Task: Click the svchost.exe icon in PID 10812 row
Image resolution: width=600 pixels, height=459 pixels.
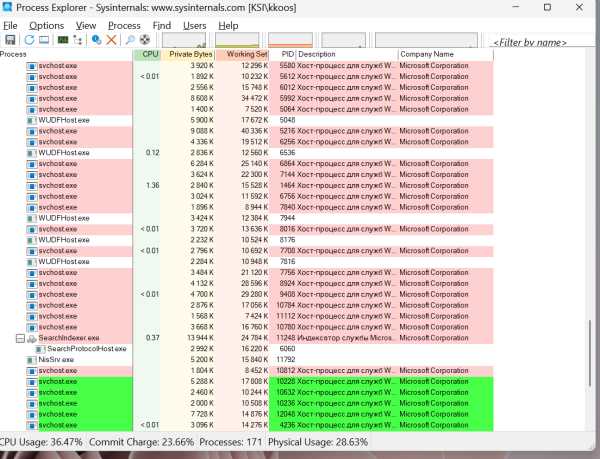Action: (x=32, y=371)
